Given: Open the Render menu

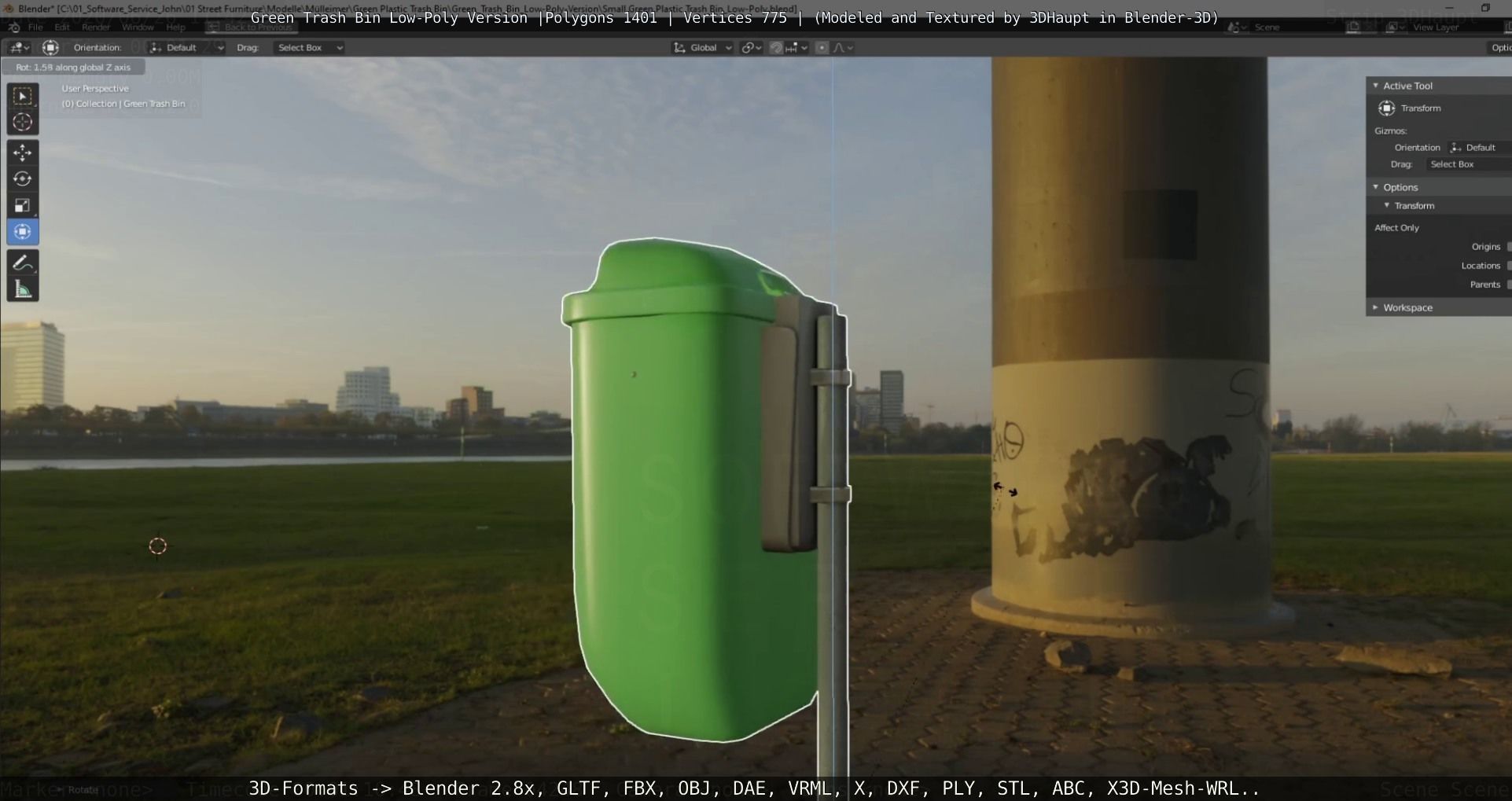Looking at the screenshot, I should click(x=96, y=27).
